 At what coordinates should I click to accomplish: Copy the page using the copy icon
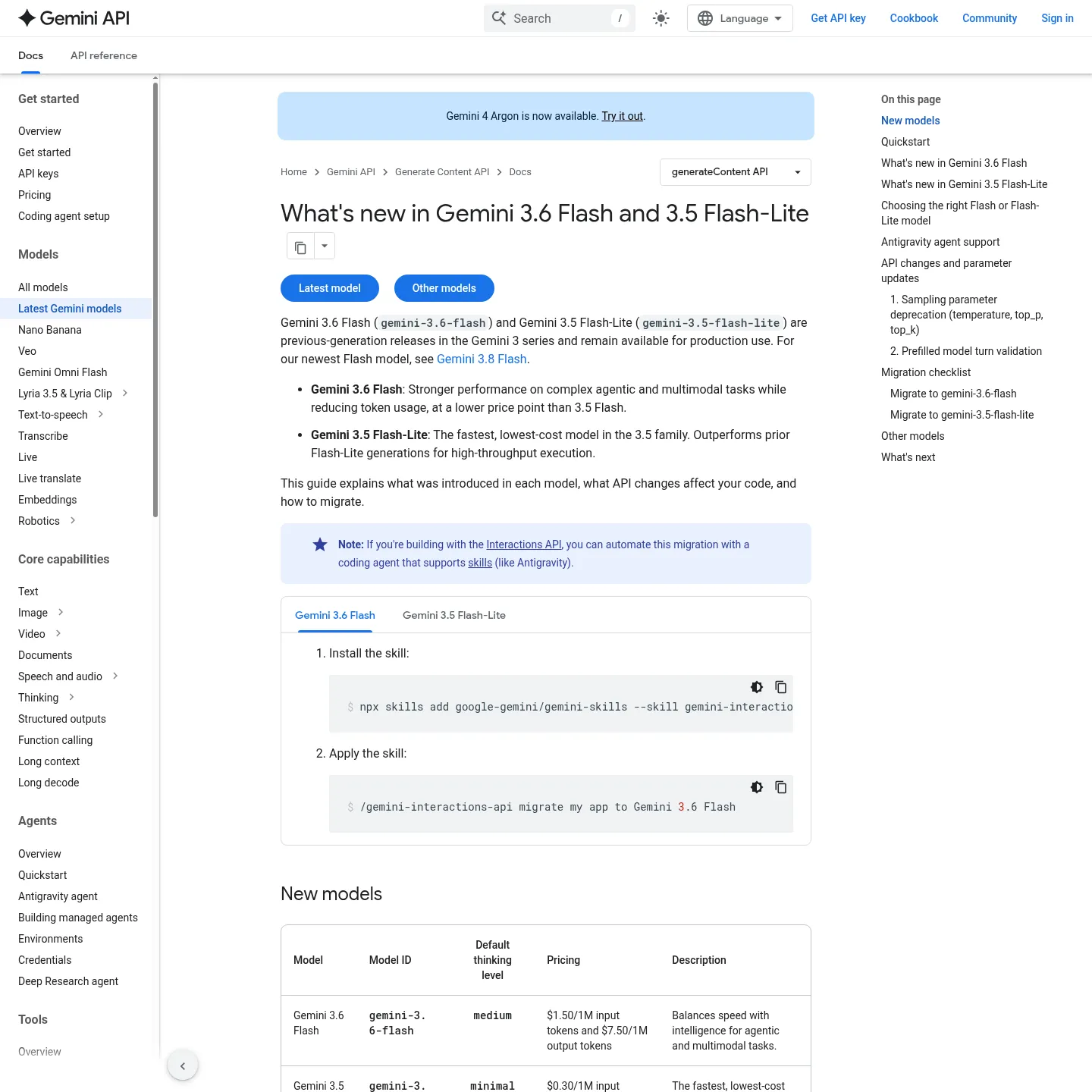tap(300, 246)
